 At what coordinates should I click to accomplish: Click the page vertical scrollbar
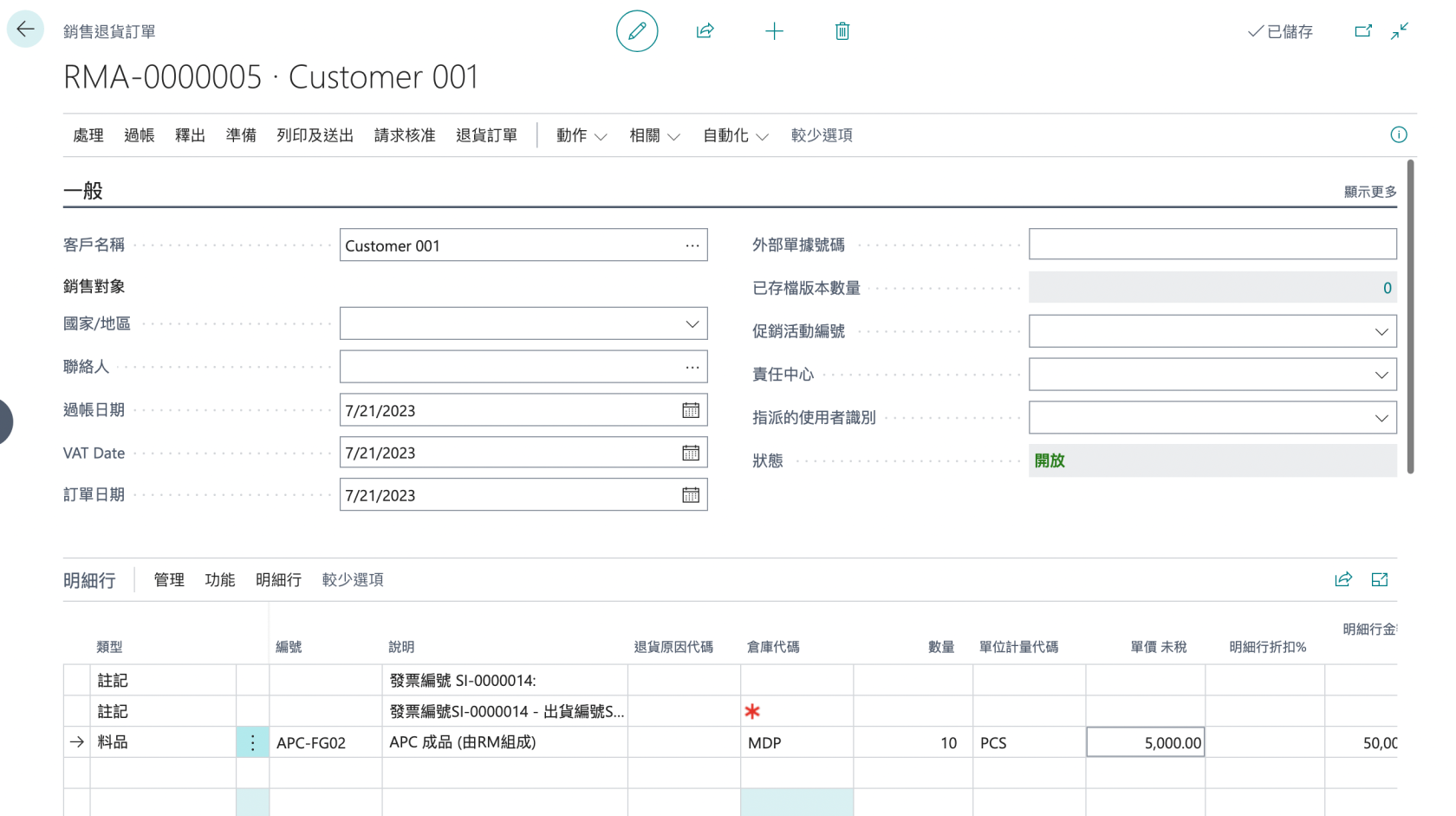tap(1411, 317)
